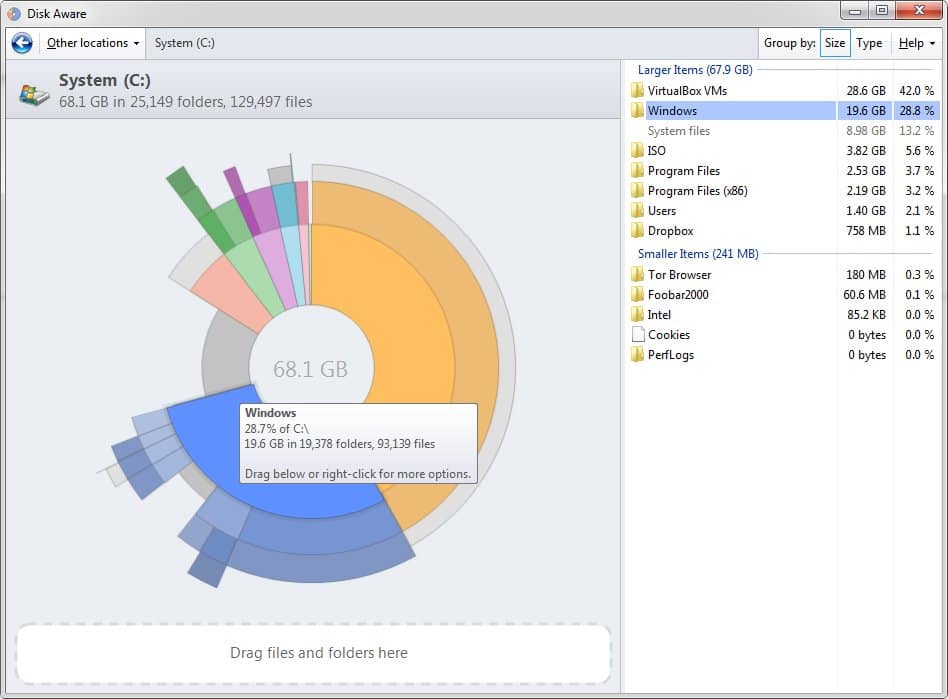The image size is (948, 699).
Task: Click the 42.0 % percentage value
Action: 917,91
